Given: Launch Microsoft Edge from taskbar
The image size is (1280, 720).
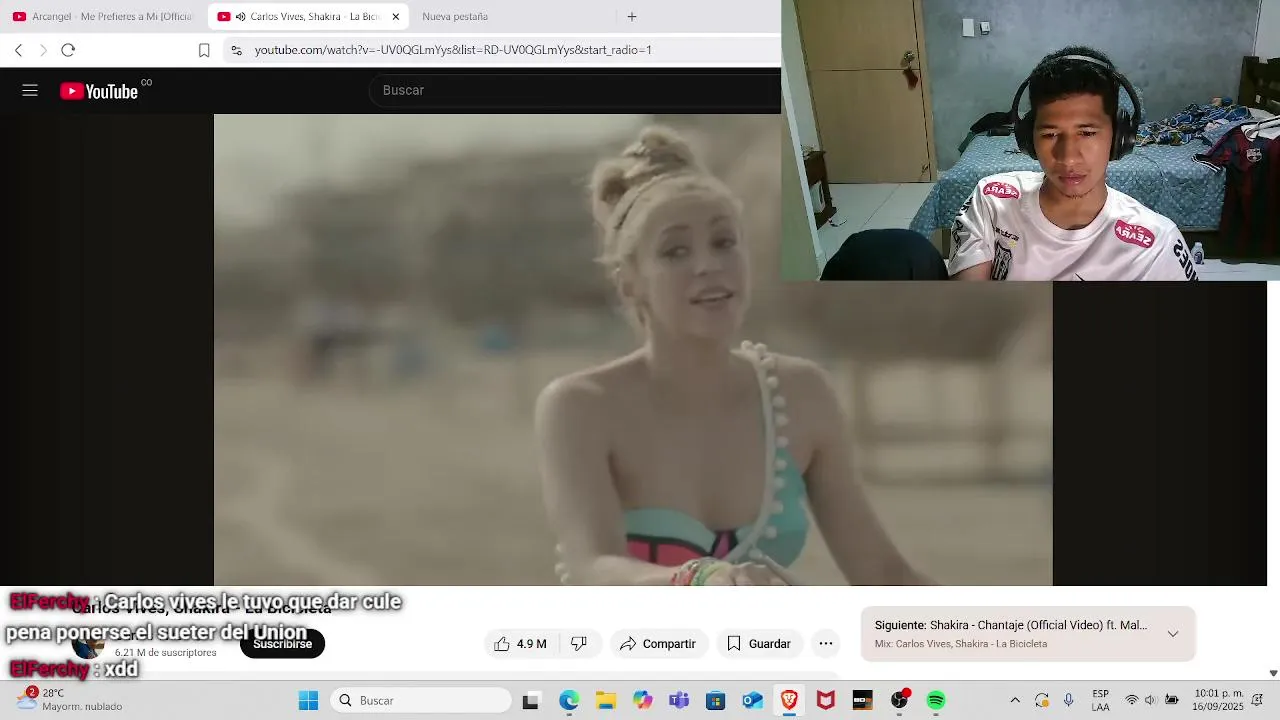Looking at the screenshot, I should [x=569, y=700].
